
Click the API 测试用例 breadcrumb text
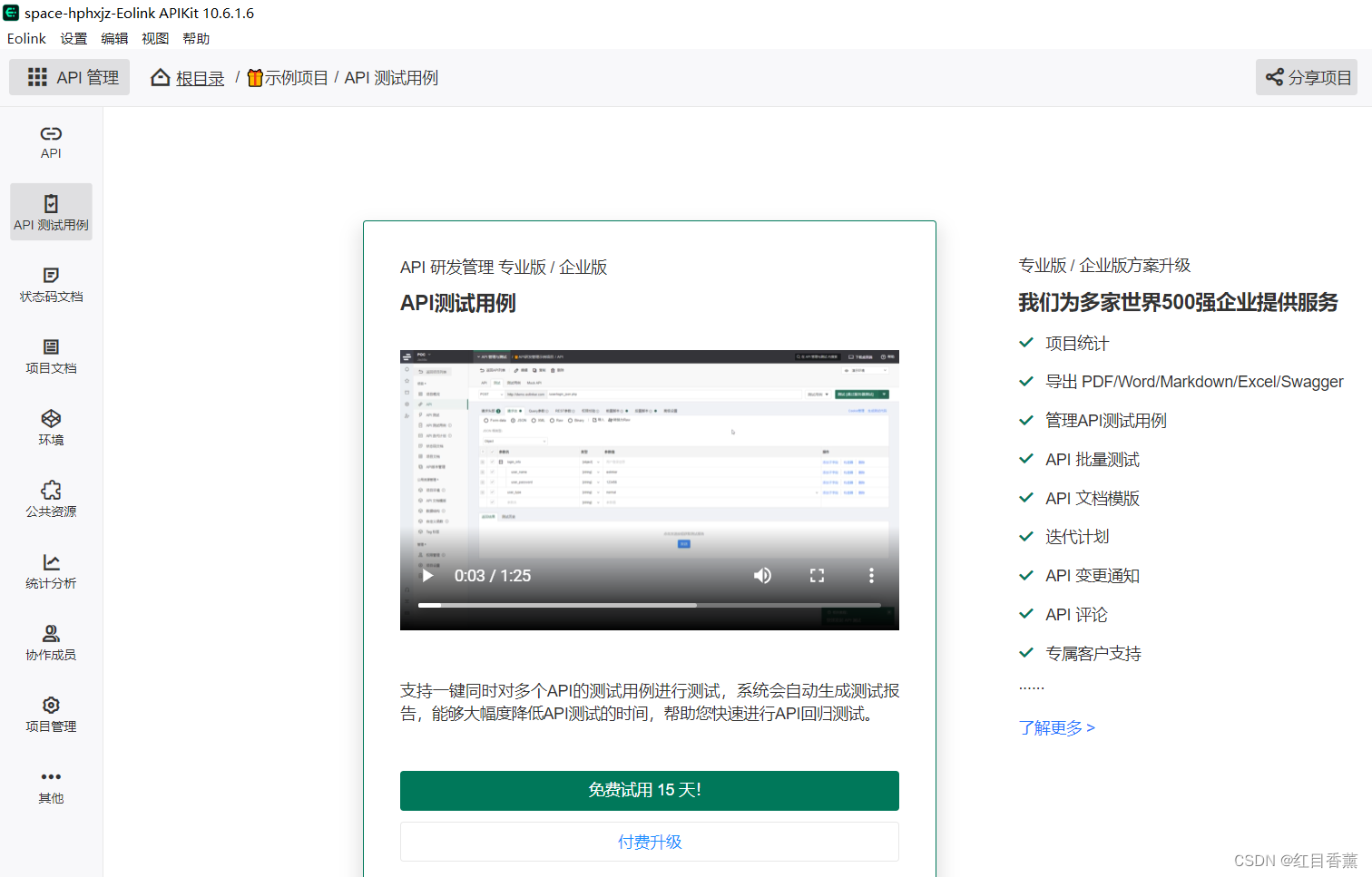pyautogui.click(x=391, y=78)
